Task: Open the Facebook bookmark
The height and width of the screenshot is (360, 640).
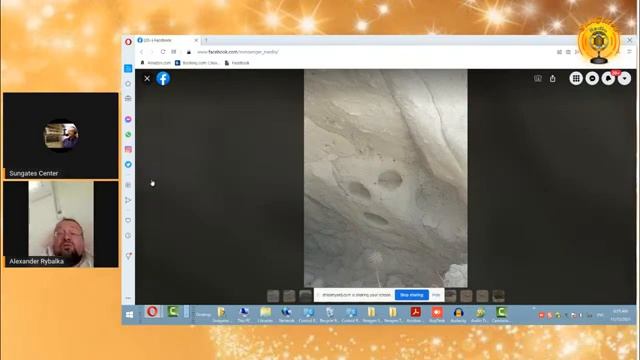Action: click(237, 63)
